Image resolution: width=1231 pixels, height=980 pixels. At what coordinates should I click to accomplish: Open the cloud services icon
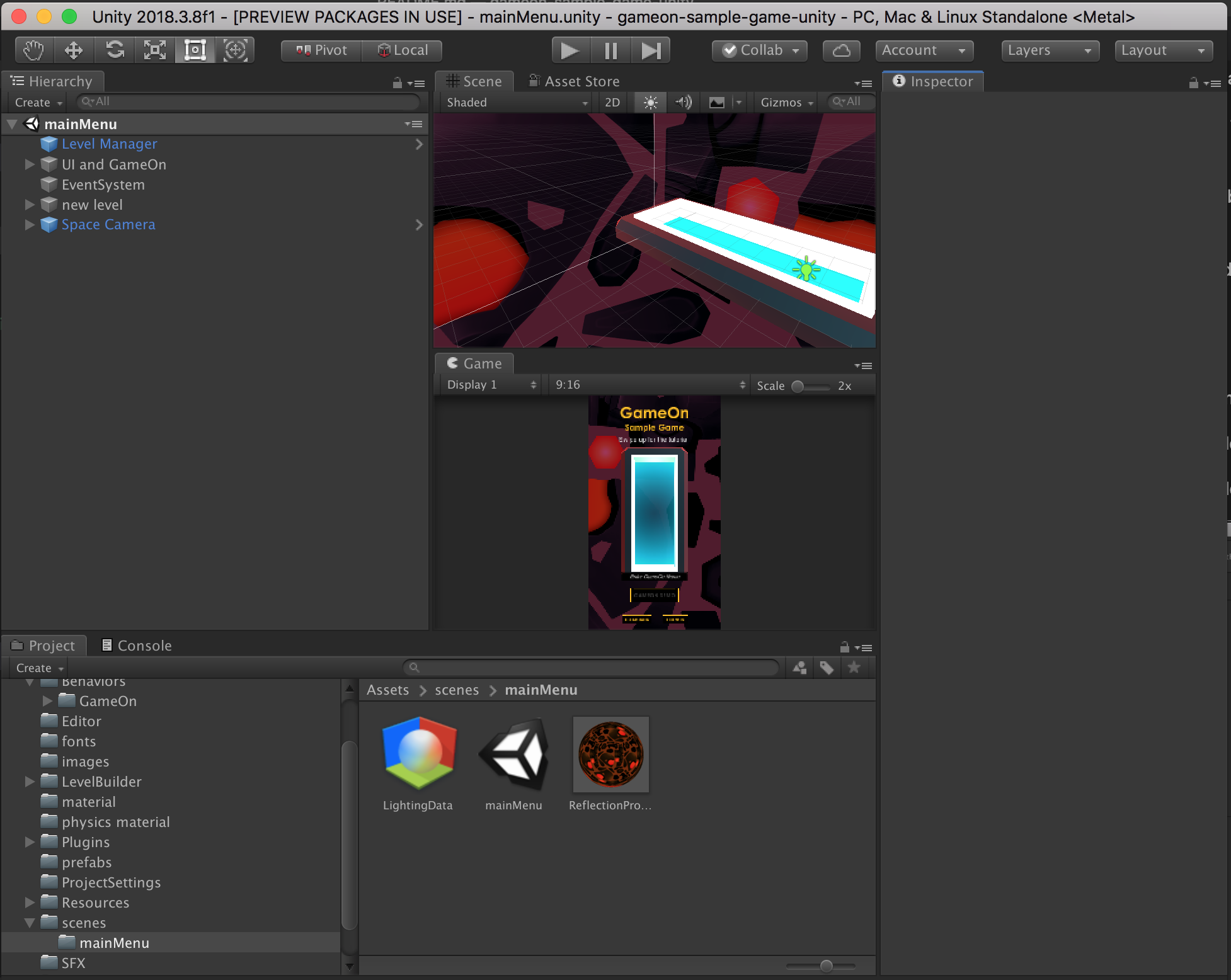point(841,50)
